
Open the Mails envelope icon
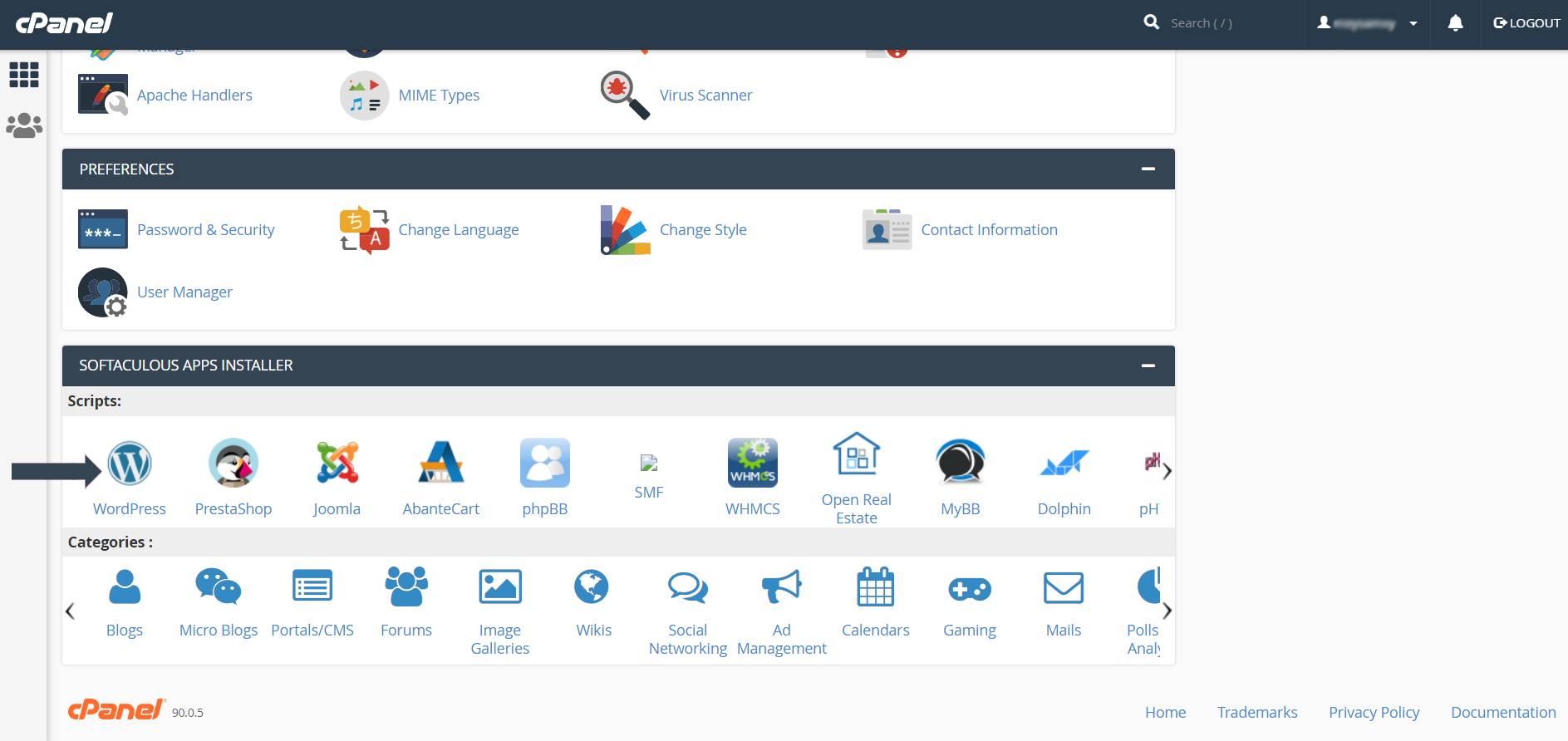click(1064, 588)
